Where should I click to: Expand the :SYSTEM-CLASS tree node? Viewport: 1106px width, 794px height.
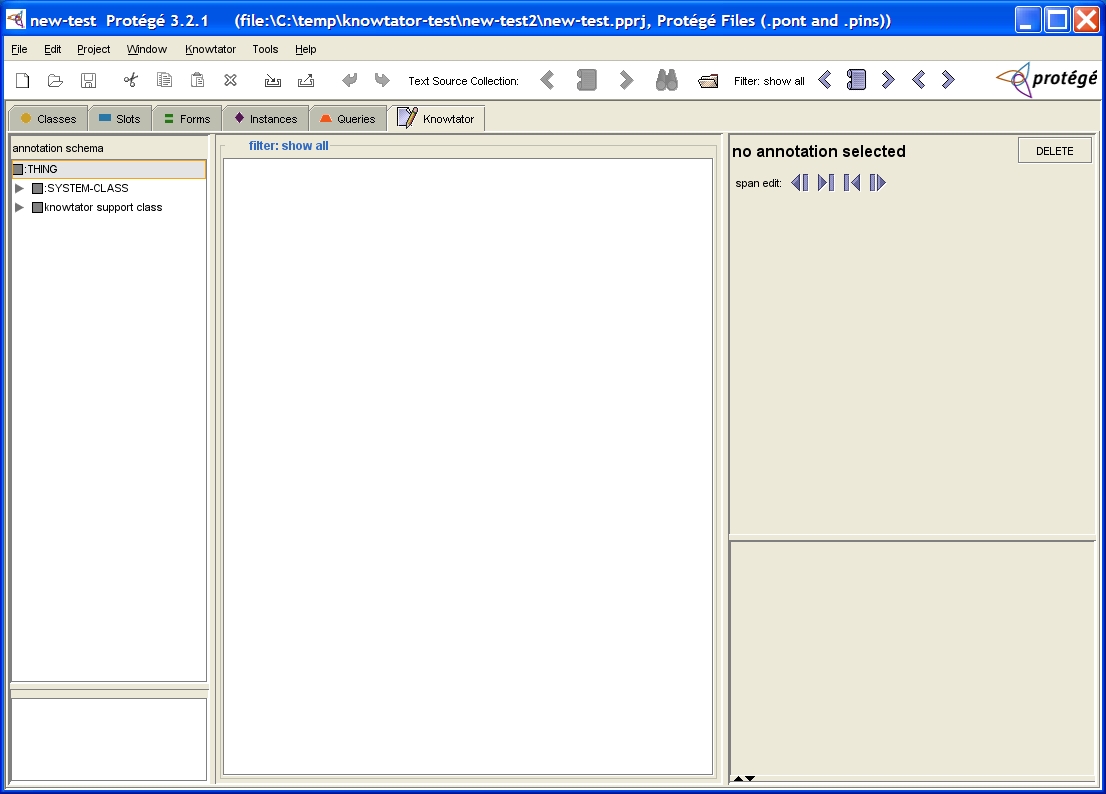(x=19, y=188)
